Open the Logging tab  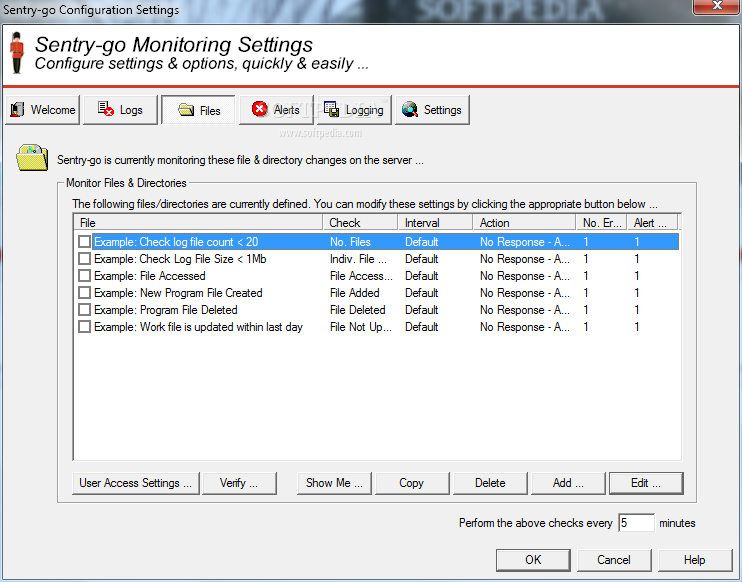[354, 110]
